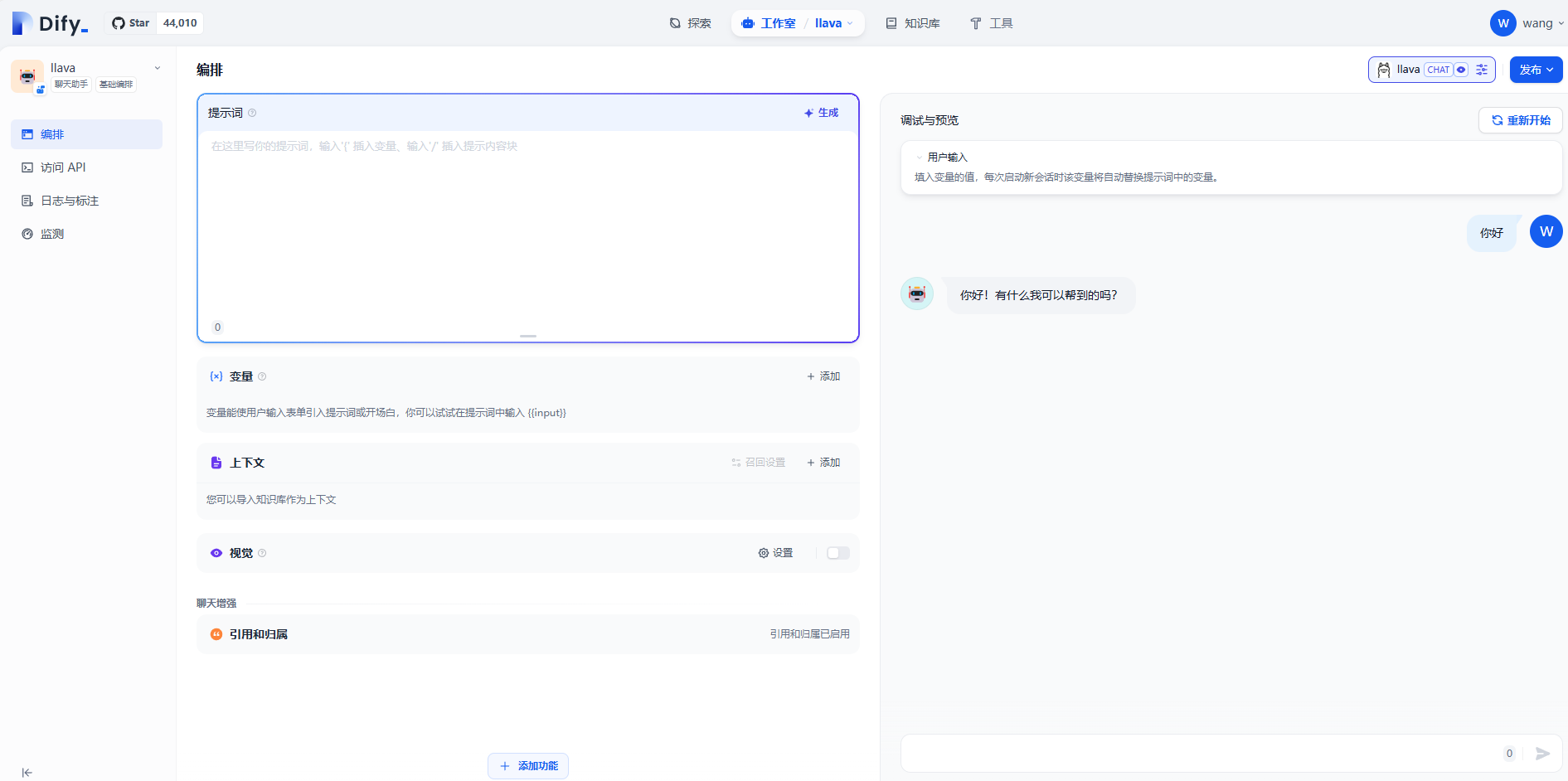Click the 视觉 help icon
The image size is (1568, 781).
(262, 553)
